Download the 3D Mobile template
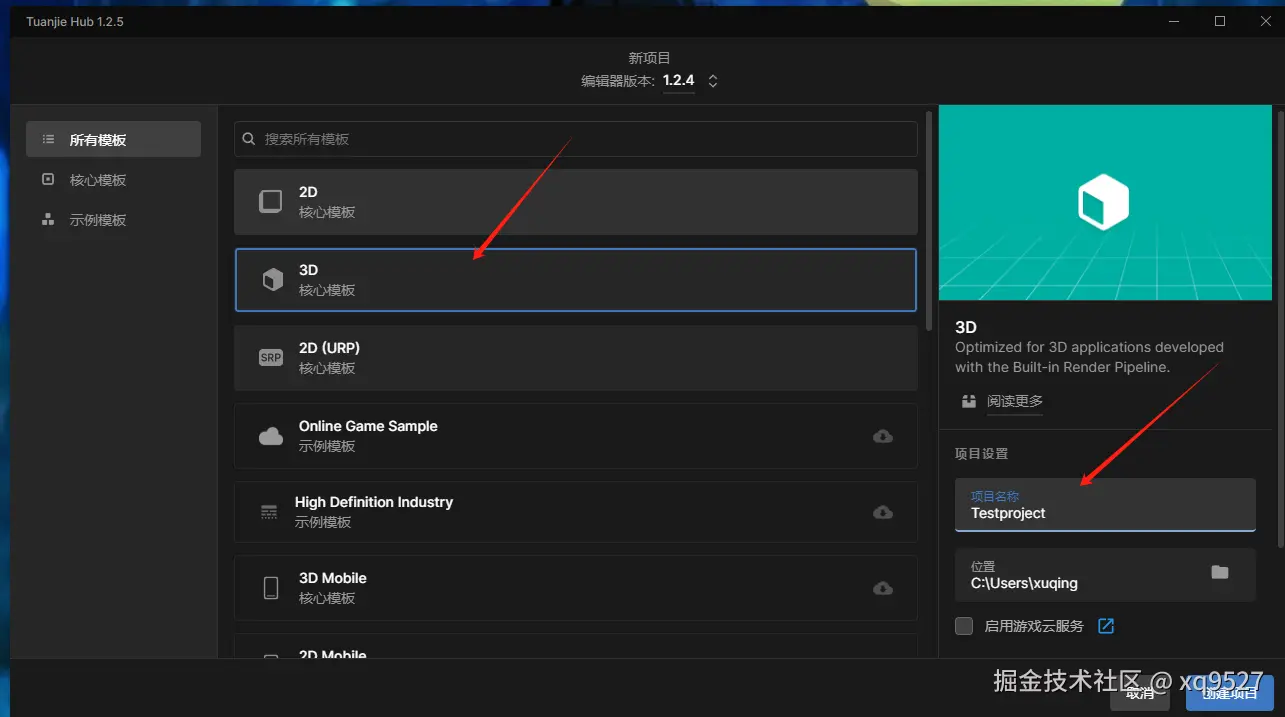1285x717 pixels. click(883, 588)
